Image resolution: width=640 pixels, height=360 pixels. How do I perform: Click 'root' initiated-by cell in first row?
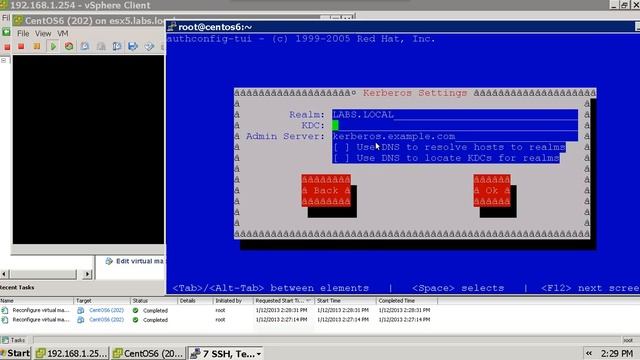[220, 310]
